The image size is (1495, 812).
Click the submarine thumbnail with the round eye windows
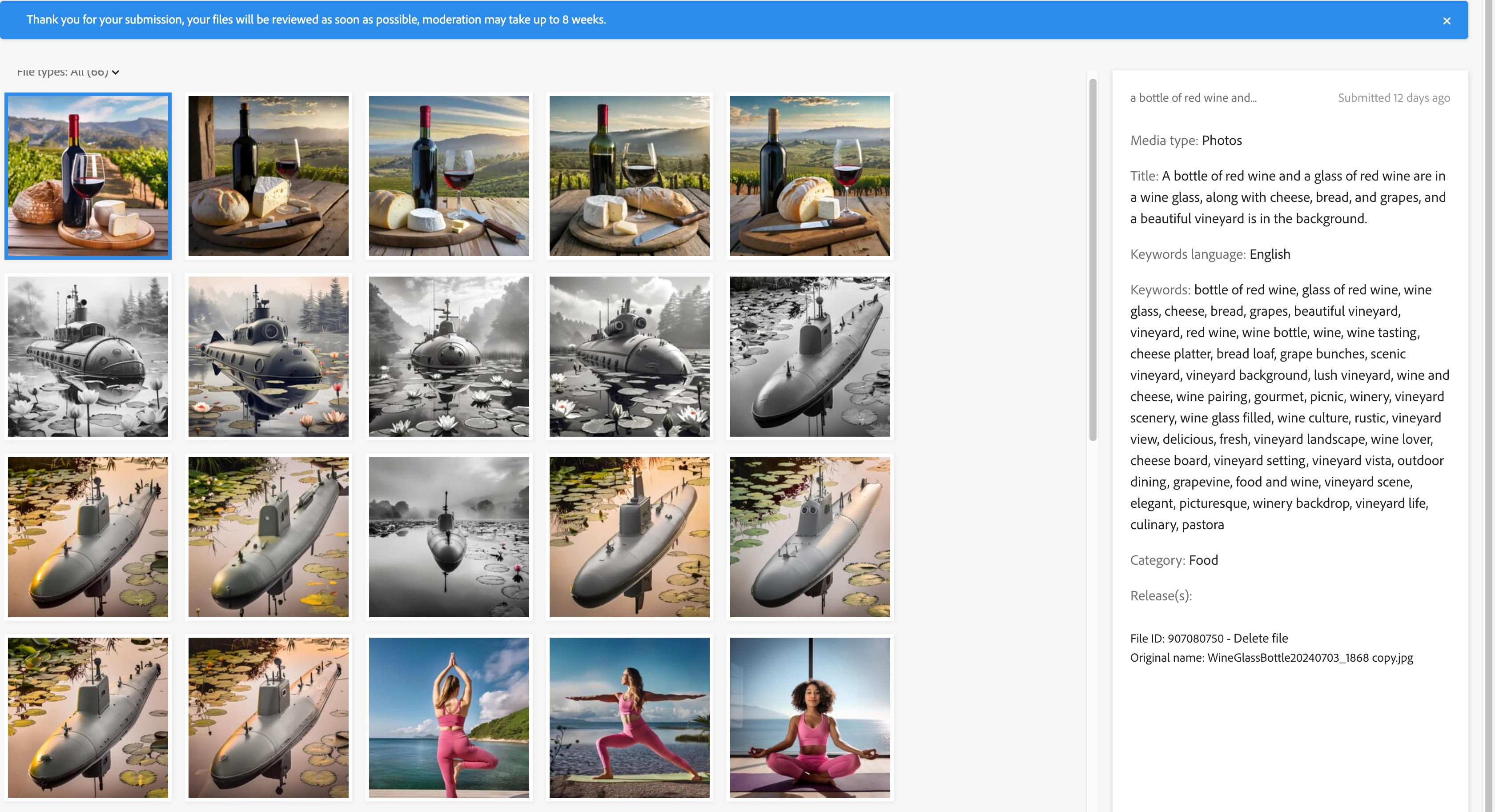[810, 537]
